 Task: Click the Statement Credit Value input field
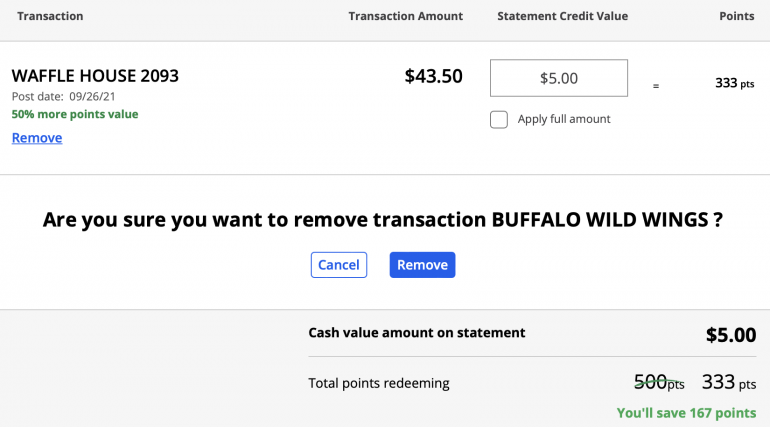(558, 78)
